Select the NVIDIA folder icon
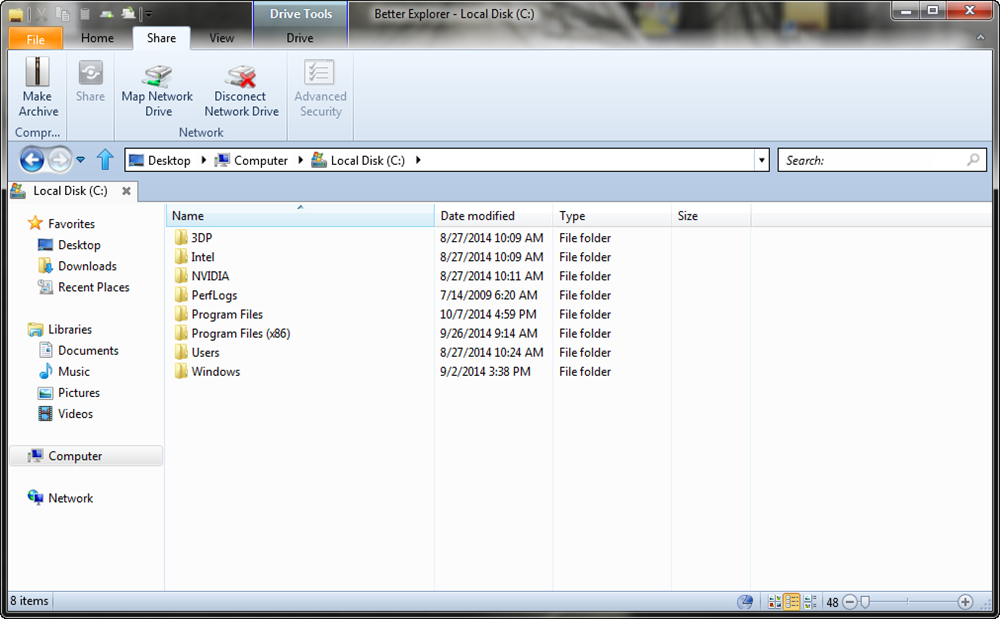 [181, 275]
